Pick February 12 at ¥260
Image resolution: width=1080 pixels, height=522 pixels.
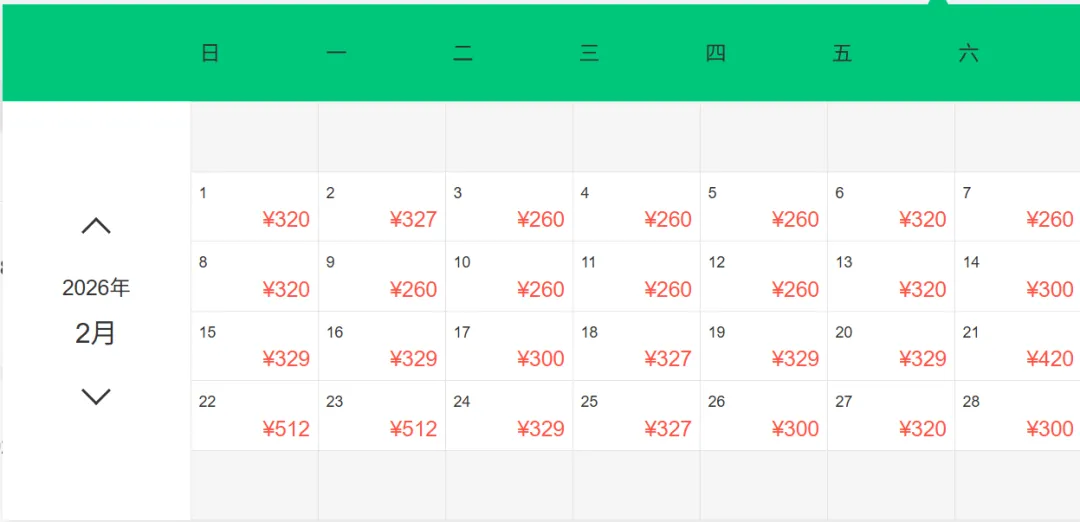pyautogui.click(x=763, y=277)
